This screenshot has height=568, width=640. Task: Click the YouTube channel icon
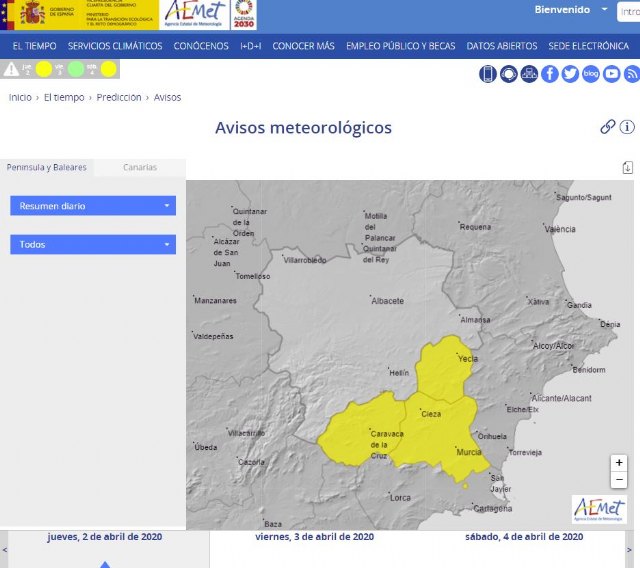coord(611,73)
